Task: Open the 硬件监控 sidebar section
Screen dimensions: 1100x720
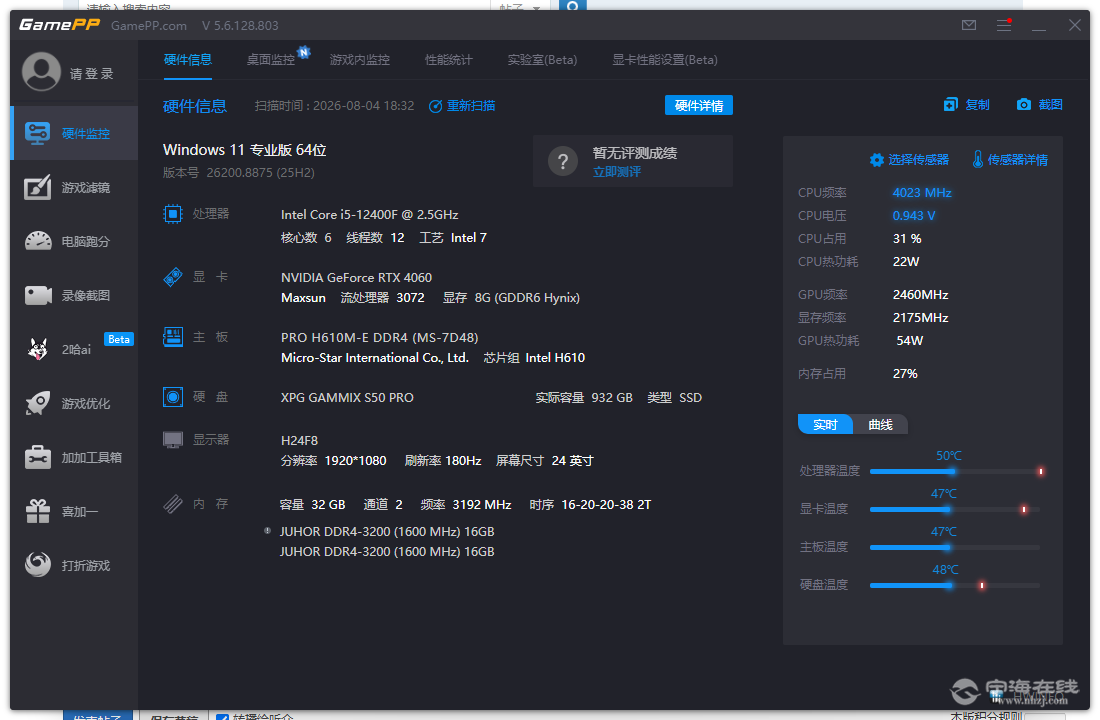Action: (x=74, y=133)
